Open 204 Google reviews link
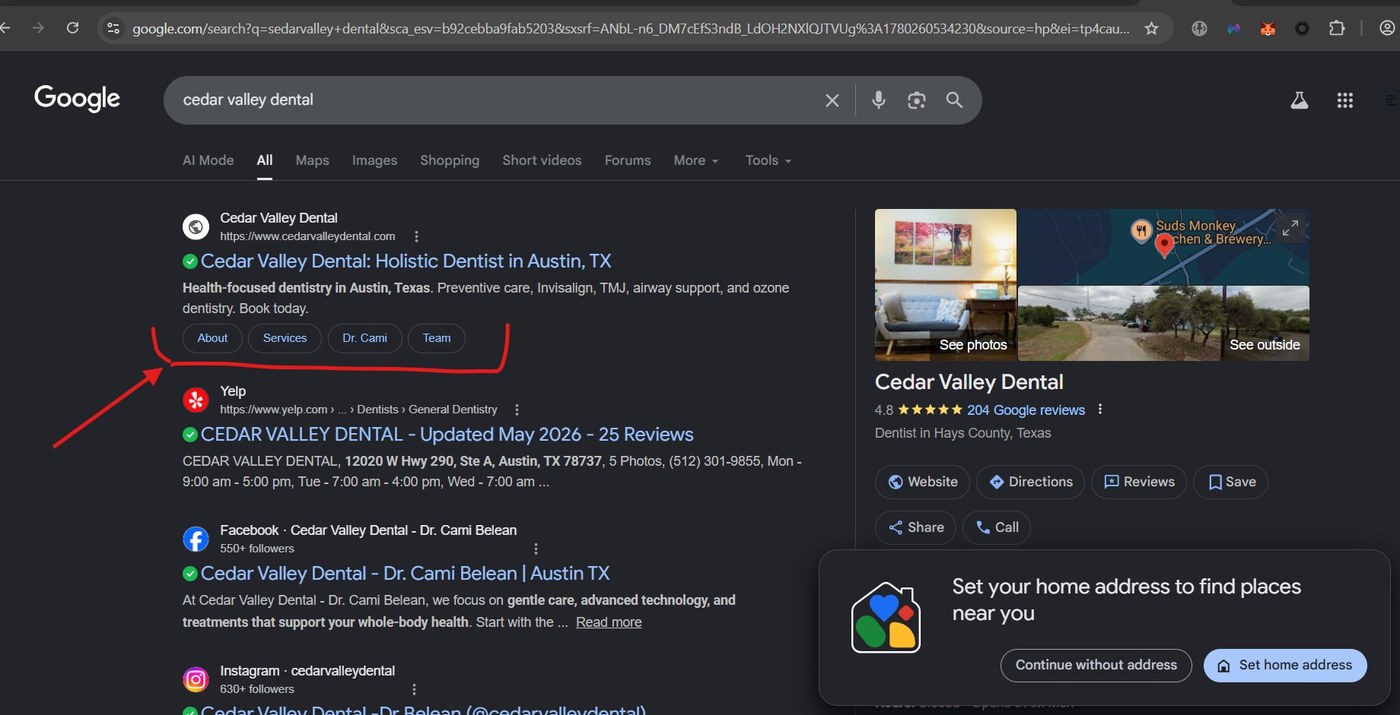Screen dimensions: 1400x715 1026,410
